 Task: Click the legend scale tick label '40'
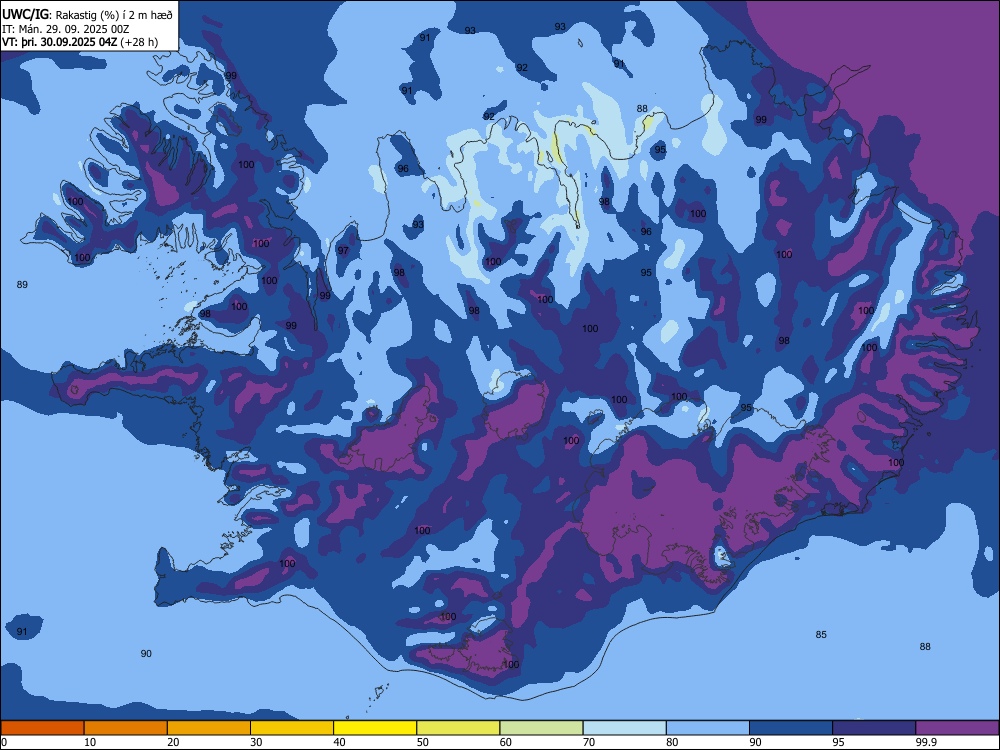tap(339, 742)
